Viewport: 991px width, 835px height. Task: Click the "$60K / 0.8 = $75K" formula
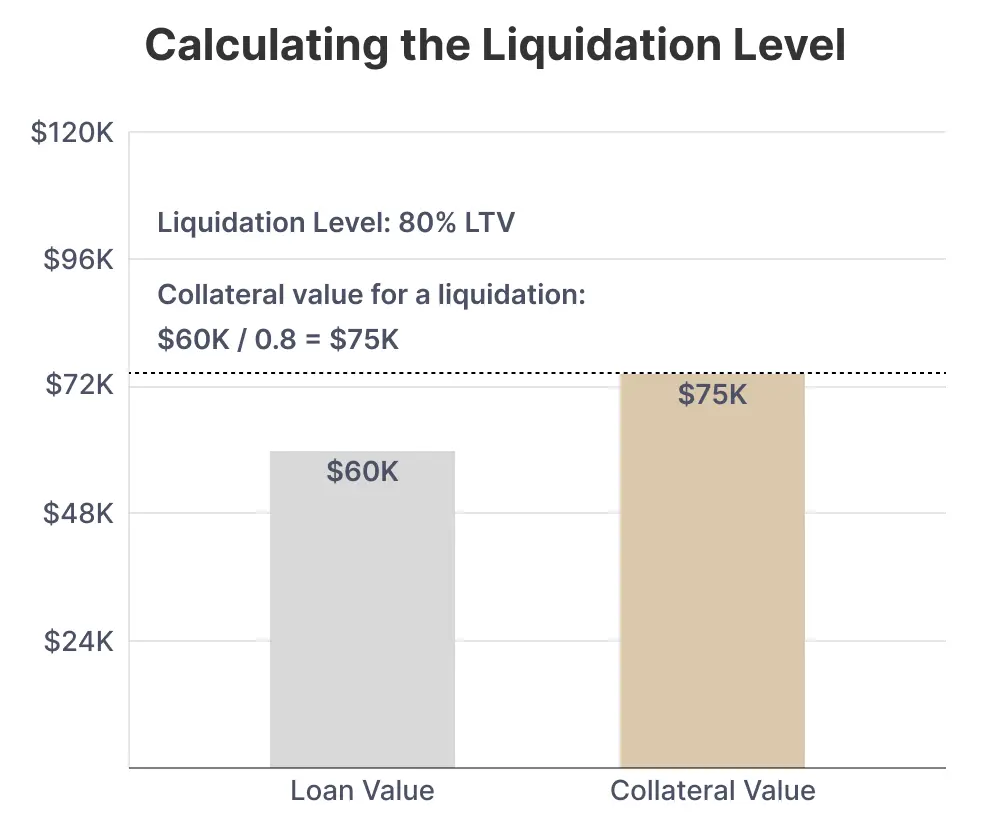tap(278, 340)
